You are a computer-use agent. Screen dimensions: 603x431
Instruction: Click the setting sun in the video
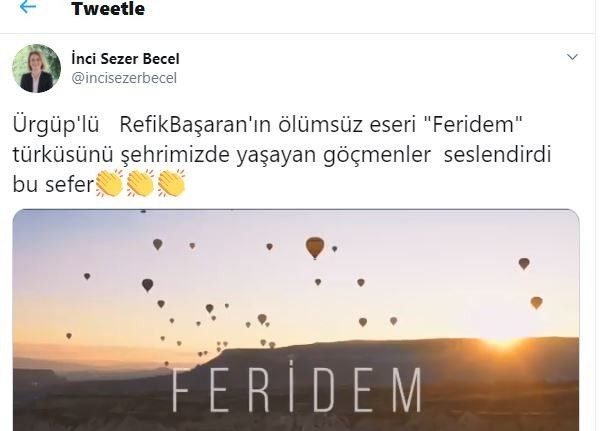point(503,340)
